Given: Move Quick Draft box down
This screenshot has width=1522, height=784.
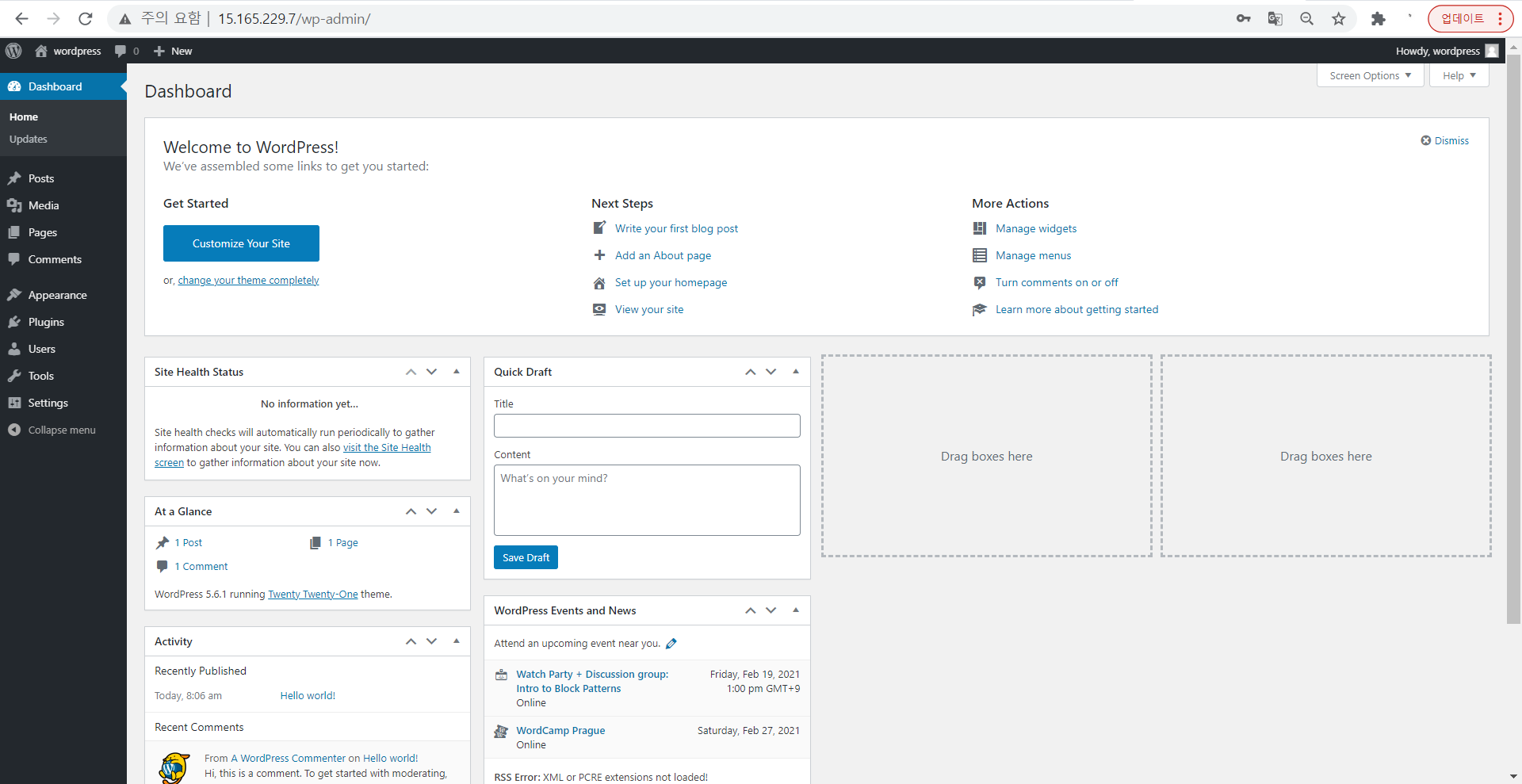Looking at the screenshot, I should click(771, 372).
